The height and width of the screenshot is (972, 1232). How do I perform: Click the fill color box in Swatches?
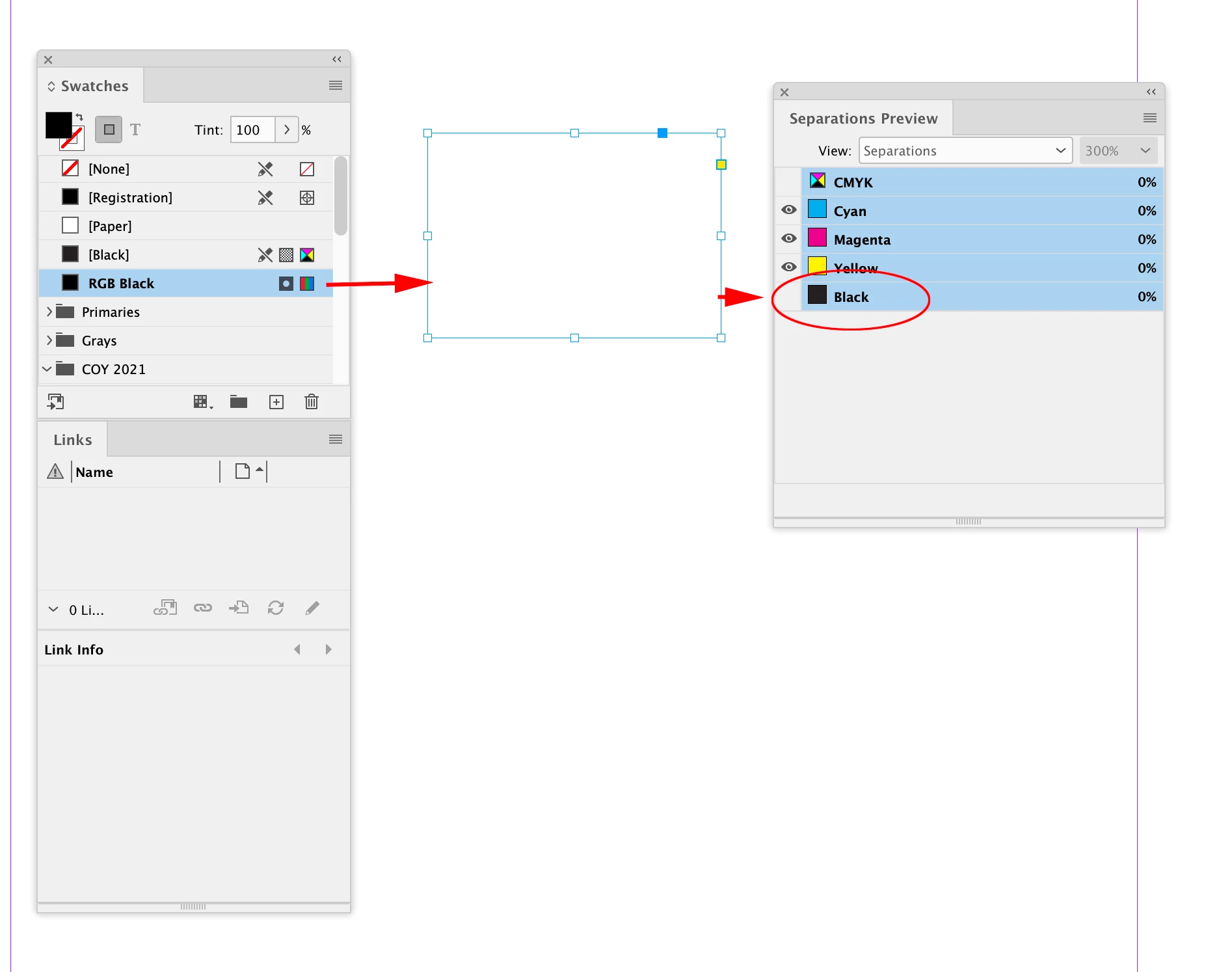click(58, 125)
